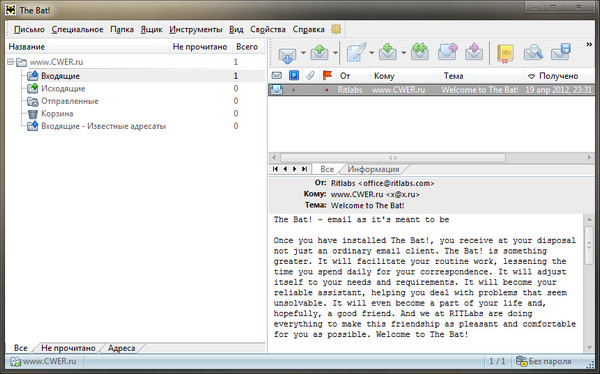600x374 pixels.
Task: Collapse the www.CWER.ru account tree
Action: [10, 62]
